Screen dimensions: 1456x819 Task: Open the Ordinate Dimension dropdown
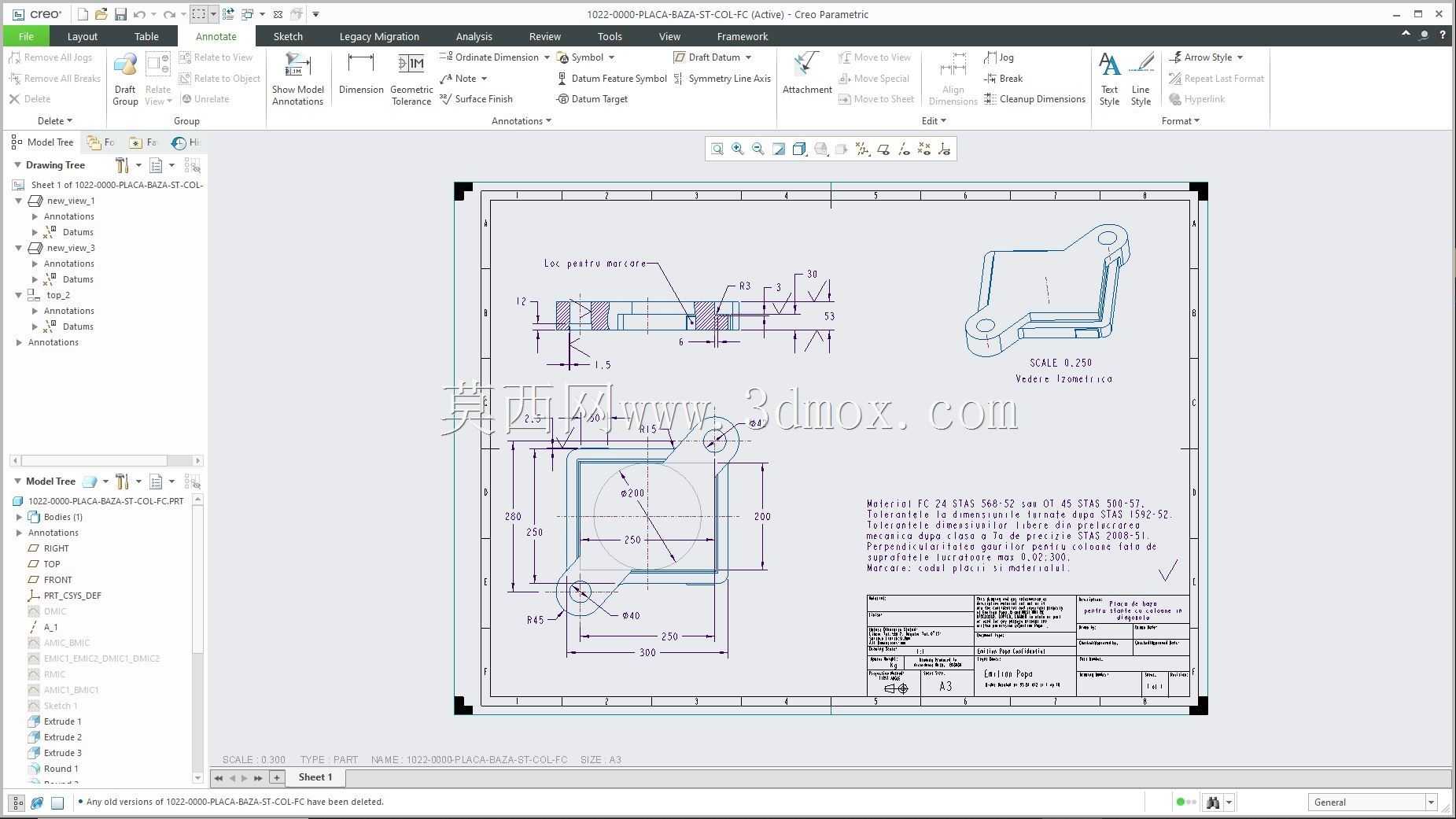(547, 57)
